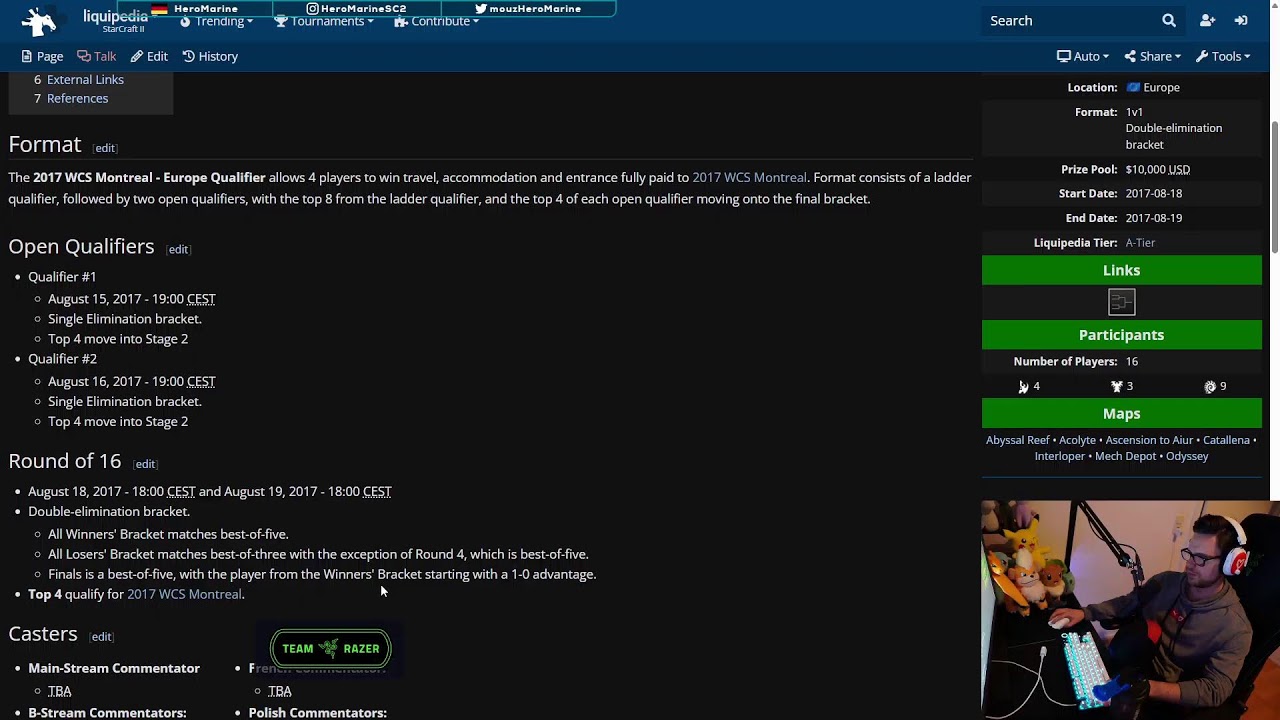Edit the Round of 16 section
This screenshot has width=1280, height=720.
pyautogui.click(x=145, y=464)
